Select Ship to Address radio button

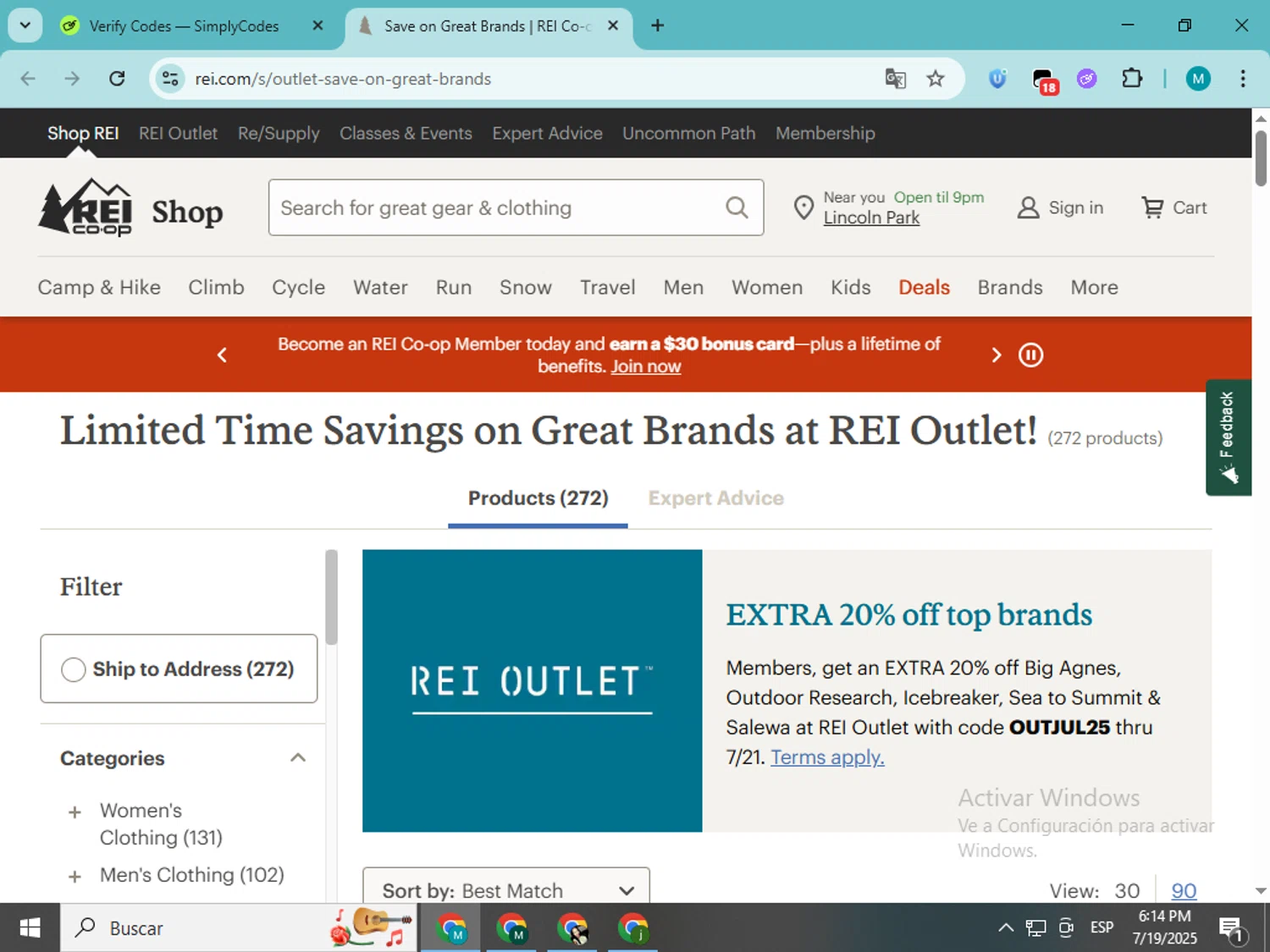(74, 669)
